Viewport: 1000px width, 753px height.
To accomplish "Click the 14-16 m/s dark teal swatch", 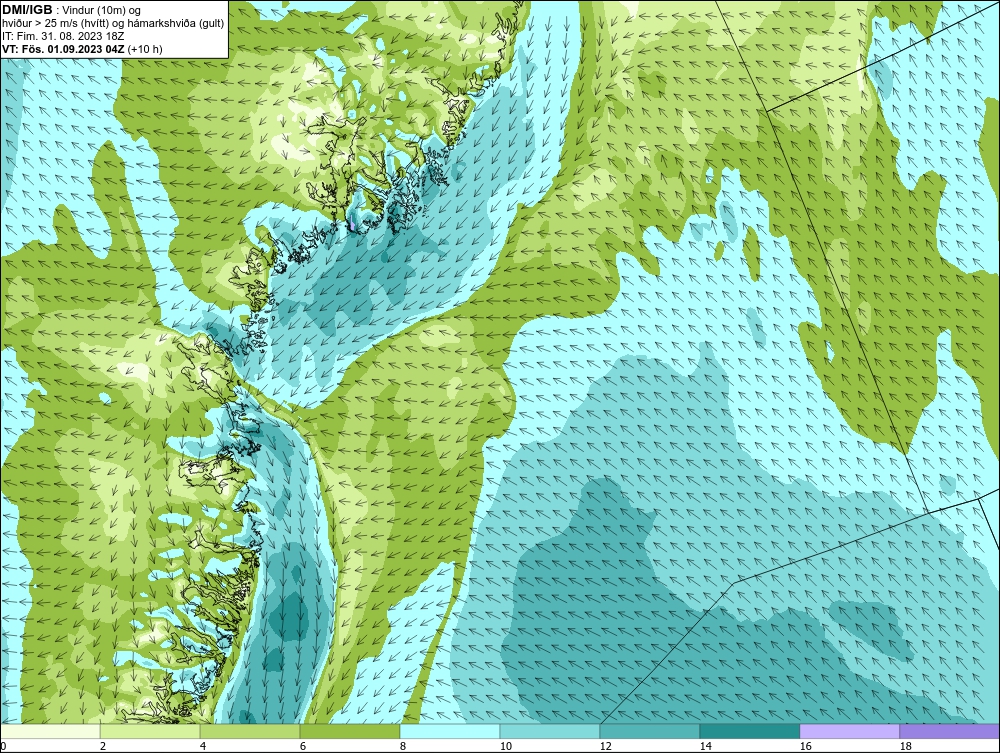I will pos(749,731).
